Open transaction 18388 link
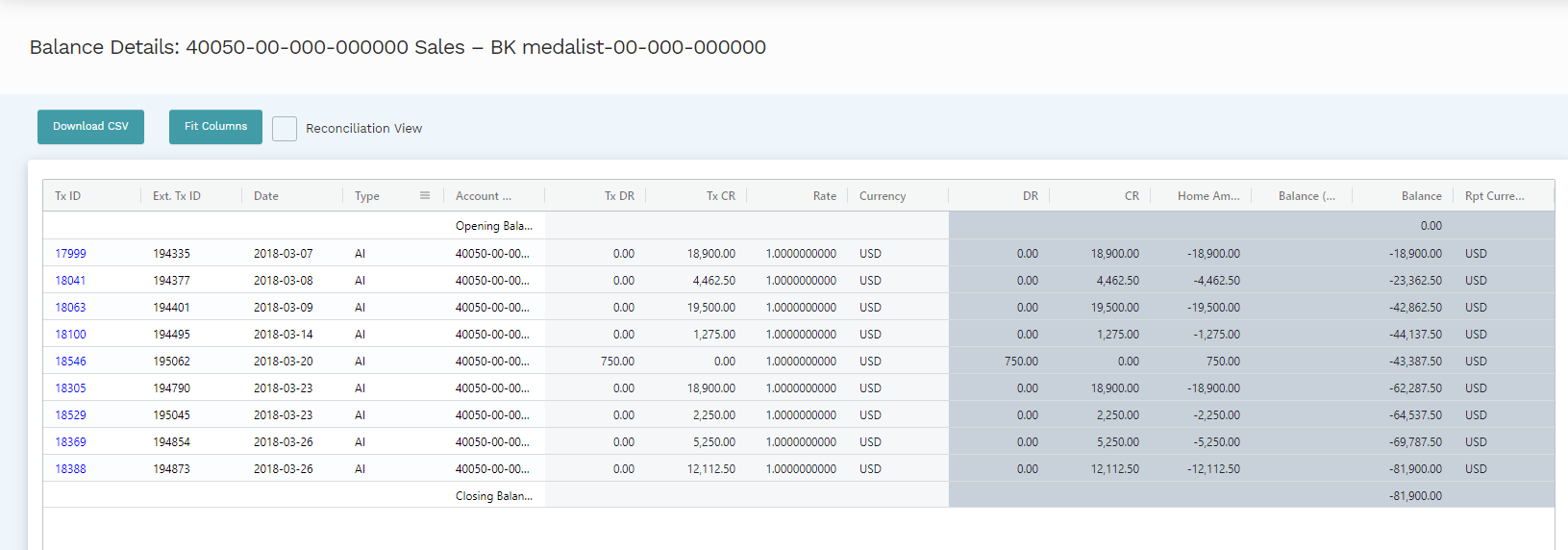This screenshot has width=1568, height=550. 70,469
